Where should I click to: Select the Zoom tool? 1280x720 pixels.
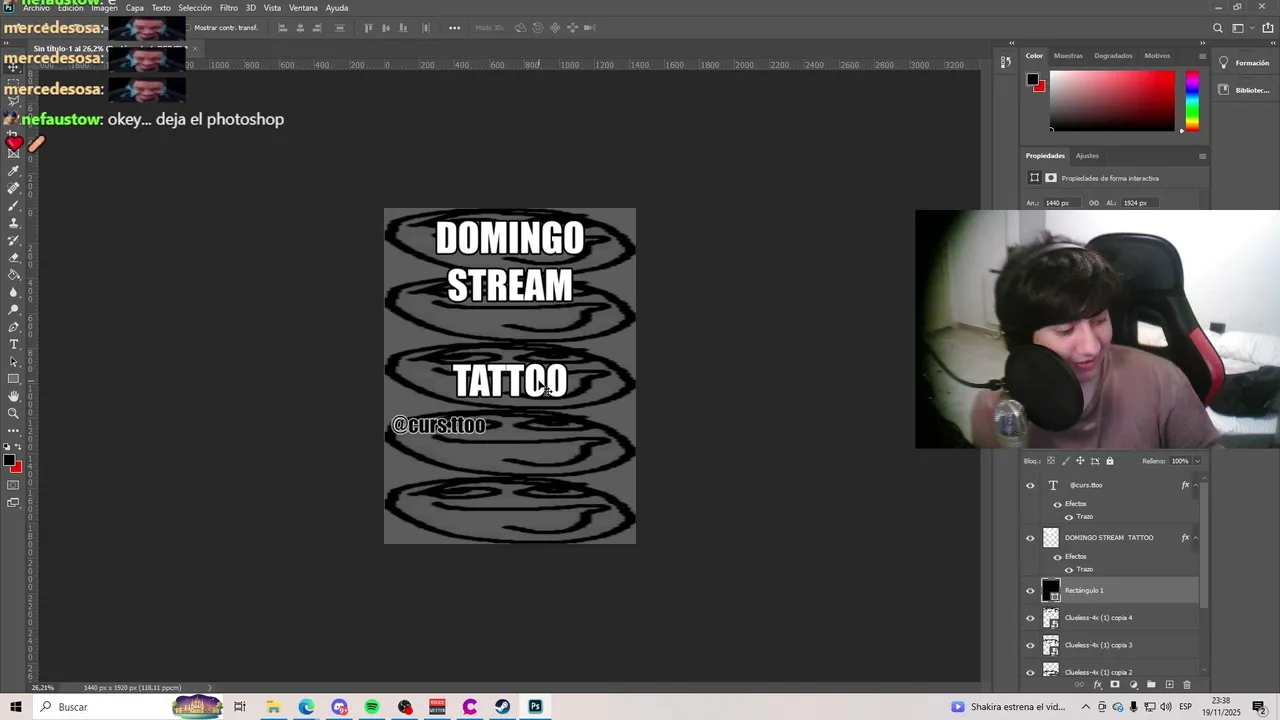point(14,413)
